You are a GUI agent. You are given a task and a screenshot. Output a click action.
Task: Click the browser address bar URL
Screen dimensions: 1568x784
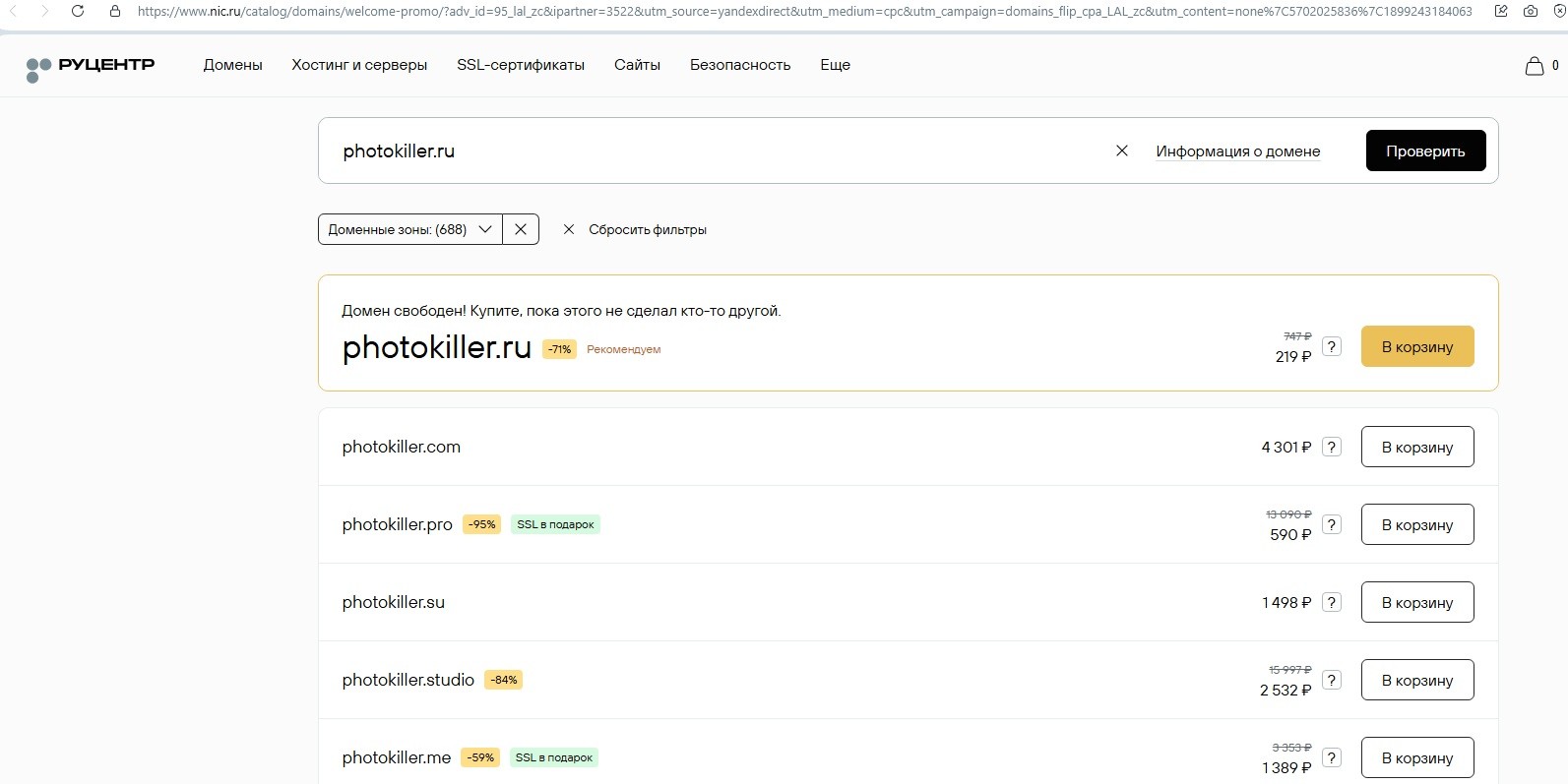coord(804,11)
